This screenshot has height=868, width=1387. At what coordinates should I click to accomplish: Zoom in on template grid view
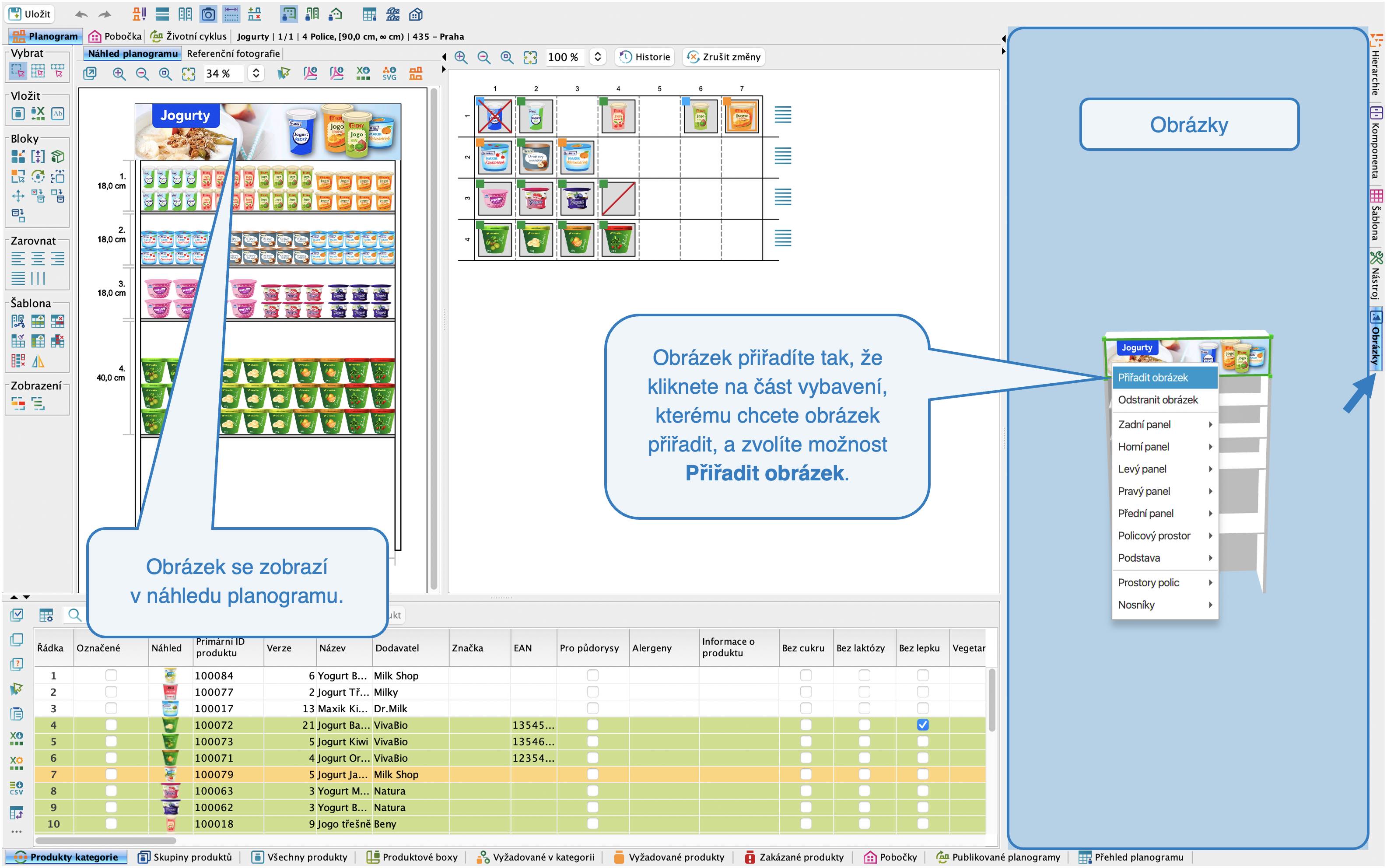pyautogui.click(x=460, y=57)
